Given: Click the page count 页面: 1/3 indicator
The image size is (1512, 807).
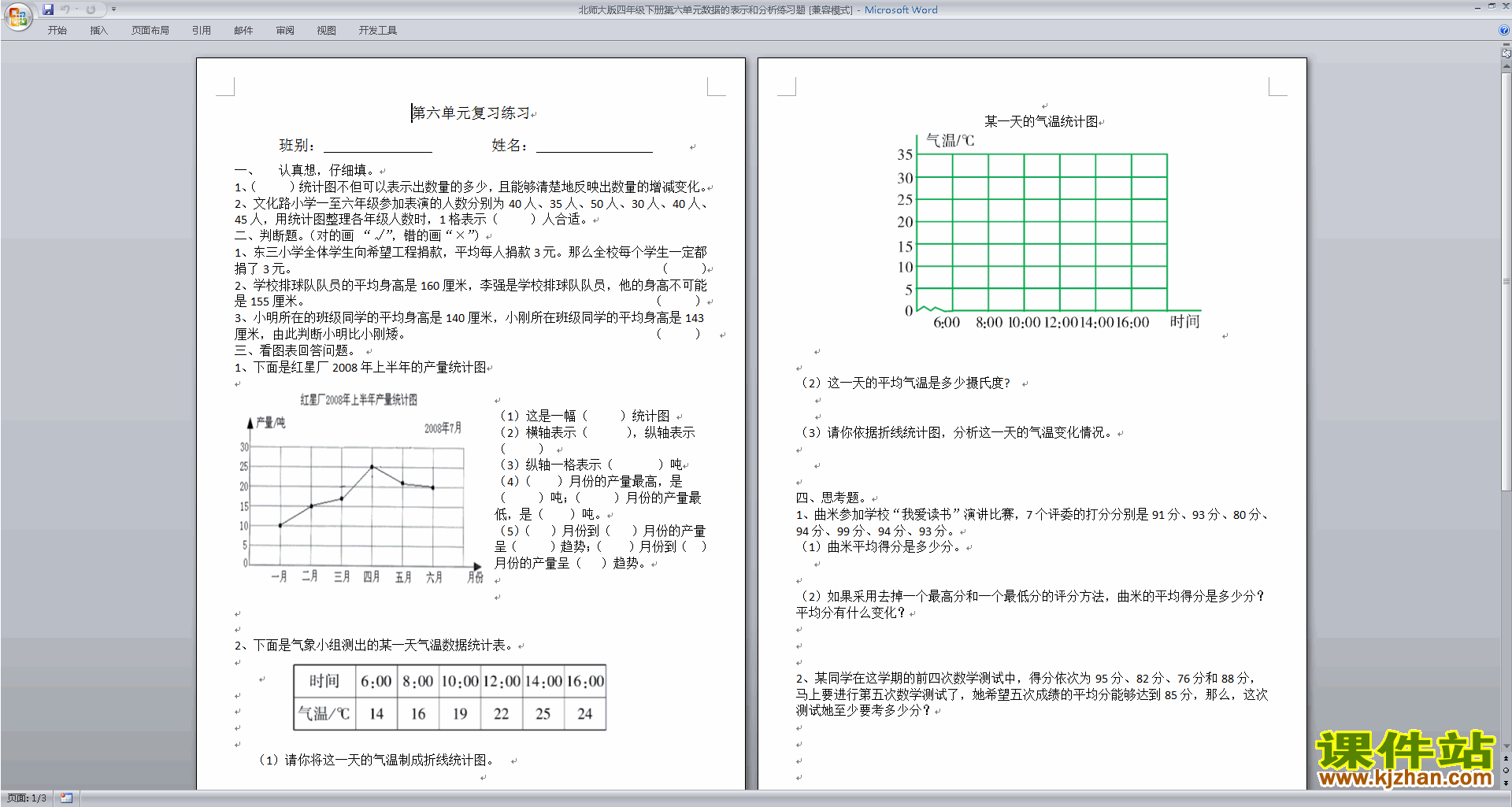Looking at the screenshot, I should coord(27,798).
